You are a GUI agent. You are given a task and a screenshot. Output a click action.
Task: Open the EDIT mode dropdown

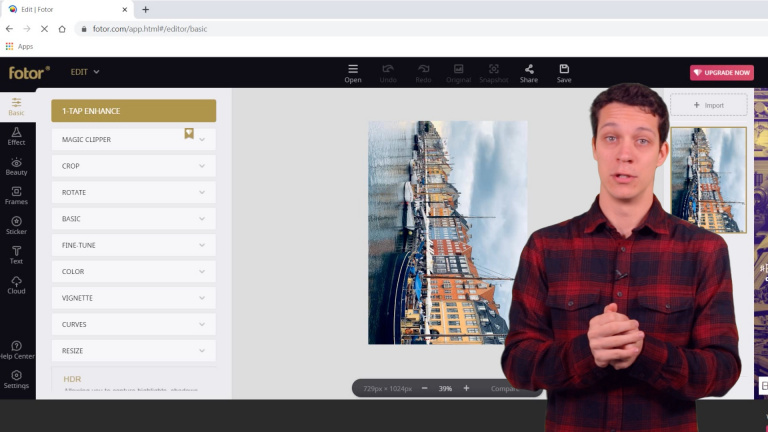pos(85,72)
